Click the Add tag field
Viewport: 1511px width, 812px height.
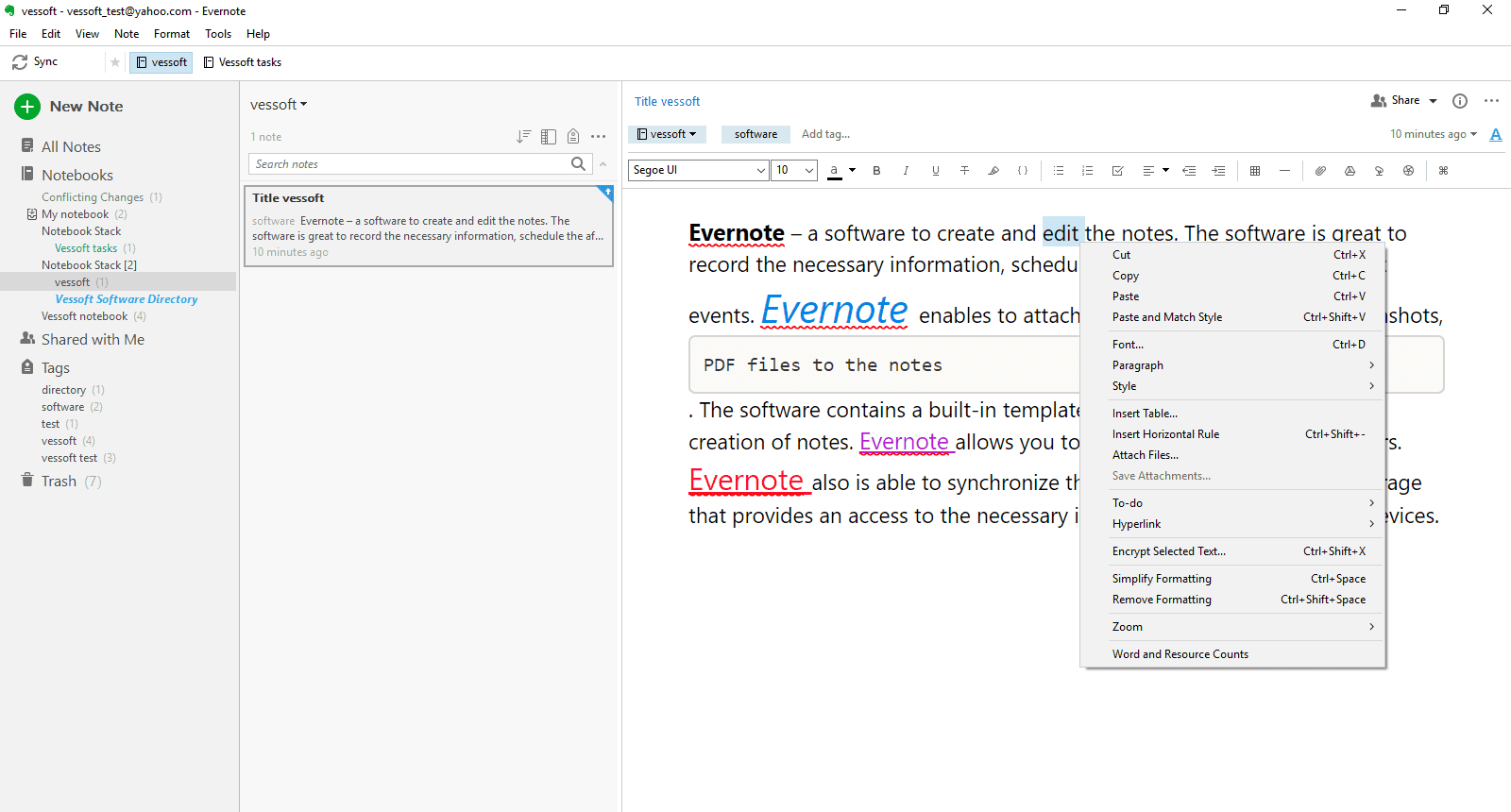825,134
